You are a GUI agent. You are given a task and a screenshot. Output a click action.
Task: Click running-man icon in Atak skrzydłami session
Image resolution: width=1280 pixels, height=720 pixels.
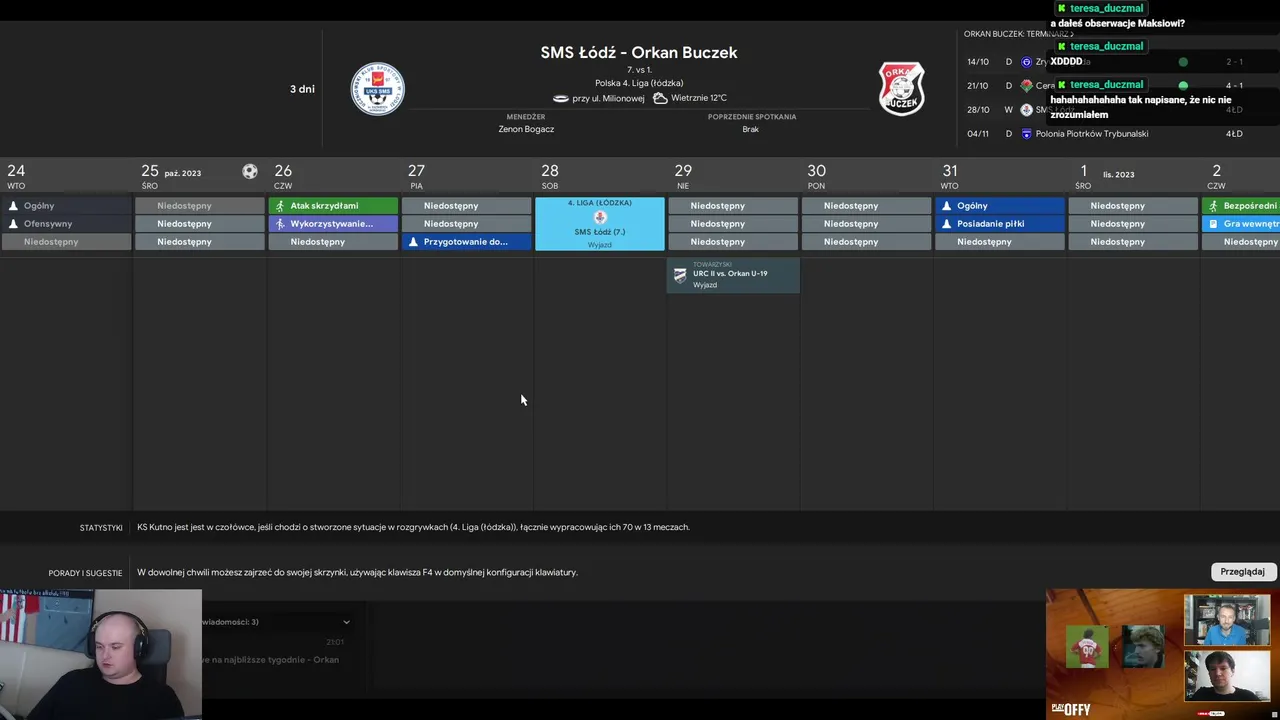[x=280, y=206]
